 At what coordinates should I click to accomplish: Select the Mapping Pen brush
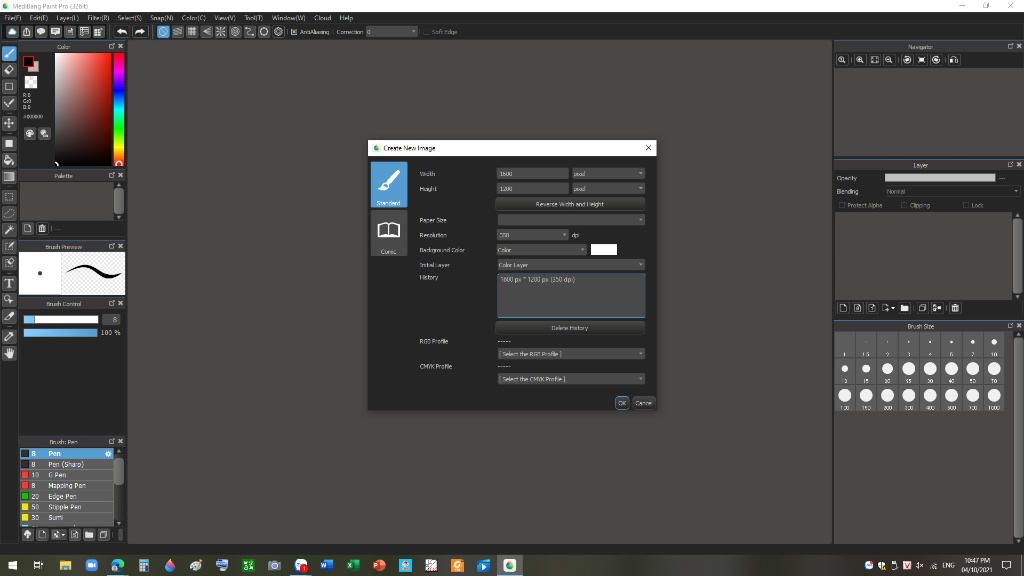67,486
